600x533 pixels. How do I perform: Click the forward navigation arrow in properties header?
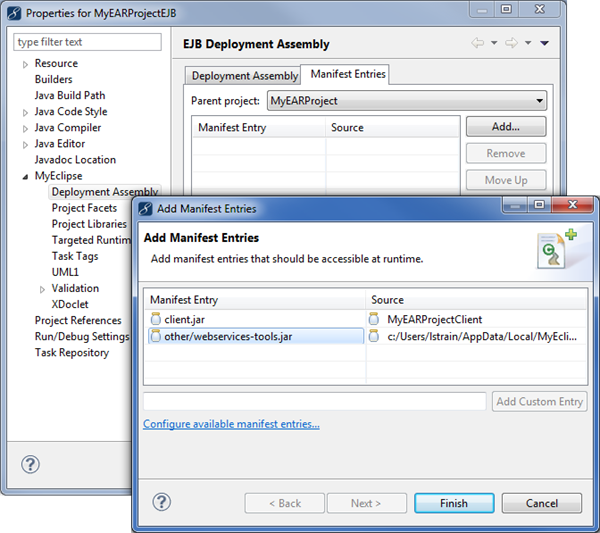pos(511,44)
